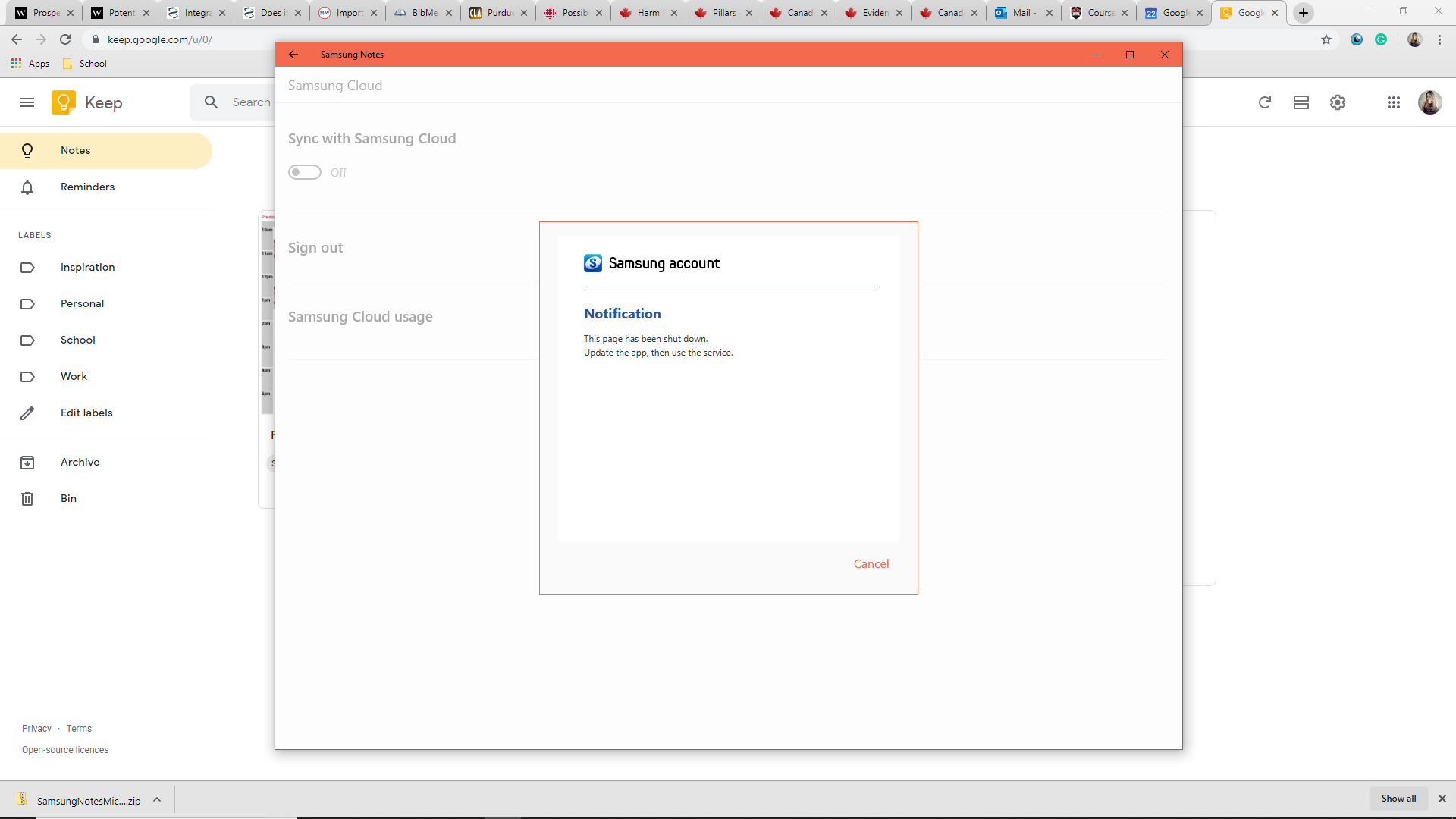This screenshot has width=1456, height=819.
Task: Bookmark this page with the star
Action: pyautogui.click(x=1326, y=39)
